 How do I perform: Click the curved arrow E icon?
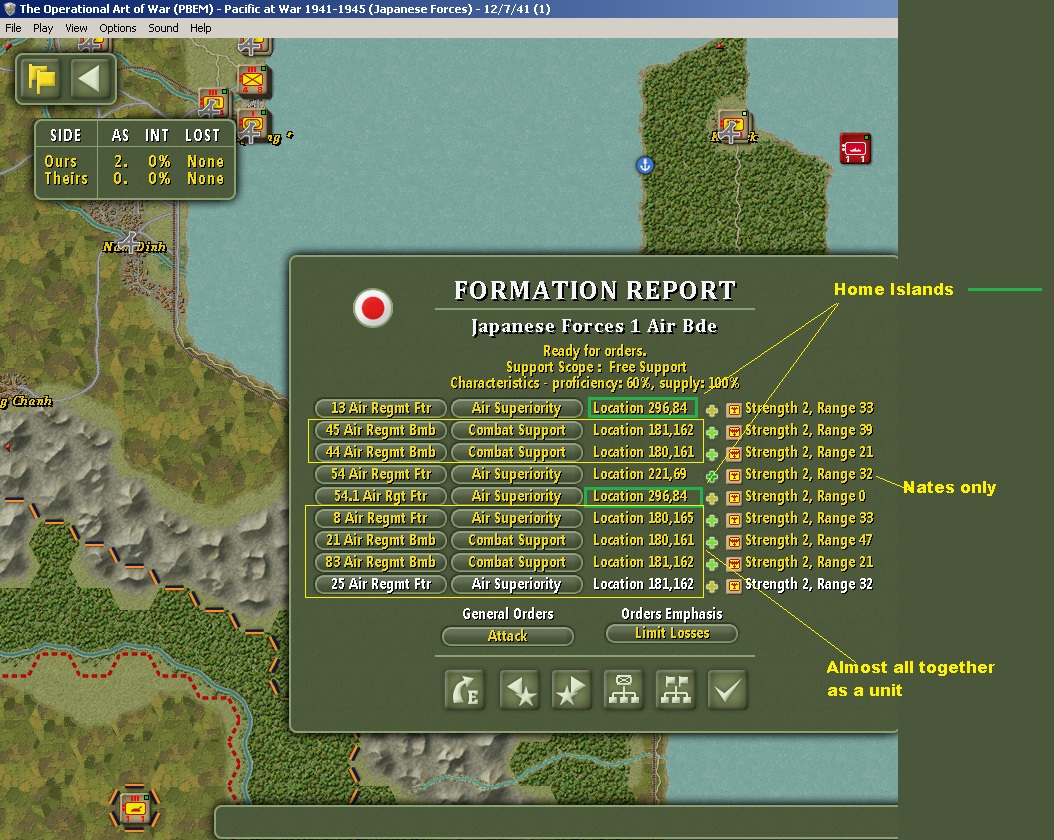point(464,690)
